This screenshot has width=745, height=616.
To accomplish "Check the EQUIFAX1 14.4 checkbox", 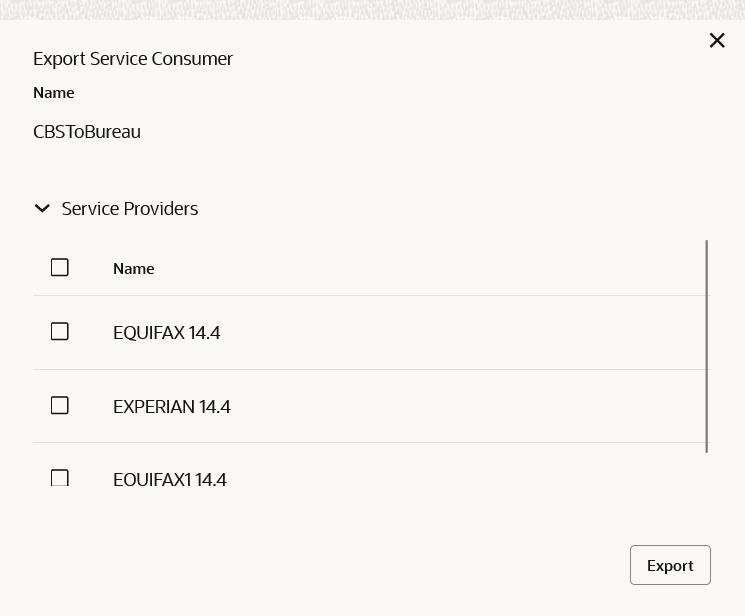I will point(59,478).
